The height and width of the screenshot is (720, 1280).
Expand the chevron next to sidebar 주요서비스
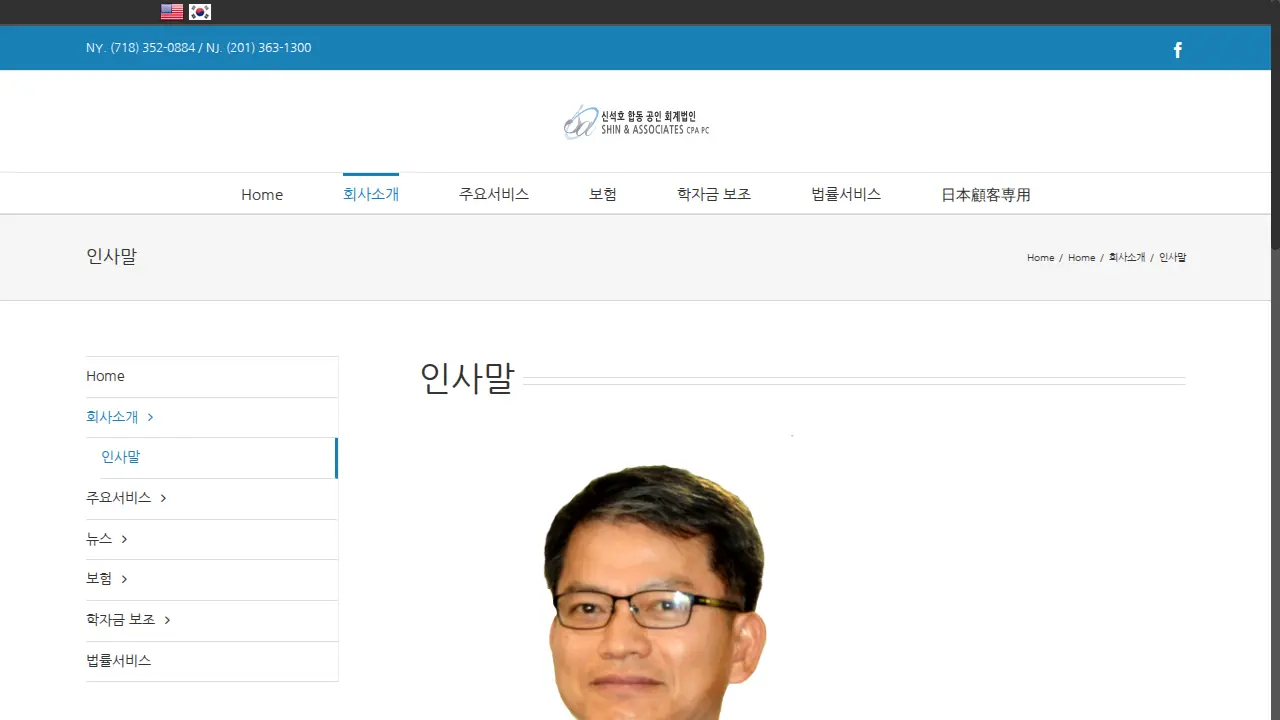point(163,498)
